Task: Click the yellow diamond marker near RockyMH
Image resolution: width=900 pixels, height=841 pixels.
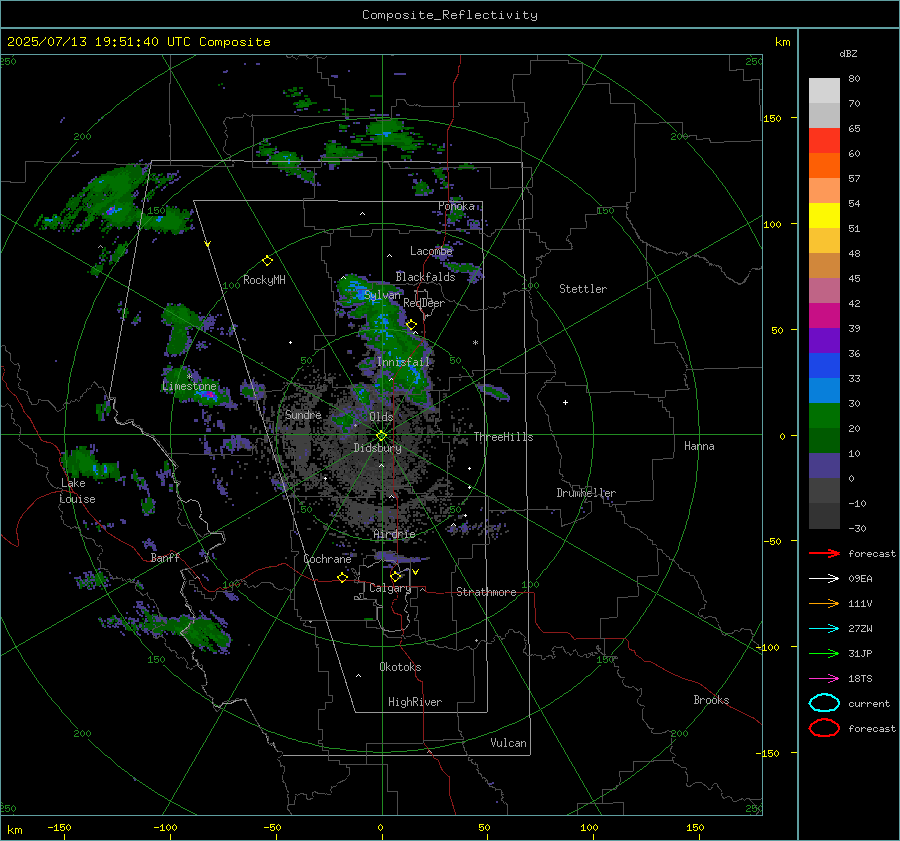Action: pos(267,261)
